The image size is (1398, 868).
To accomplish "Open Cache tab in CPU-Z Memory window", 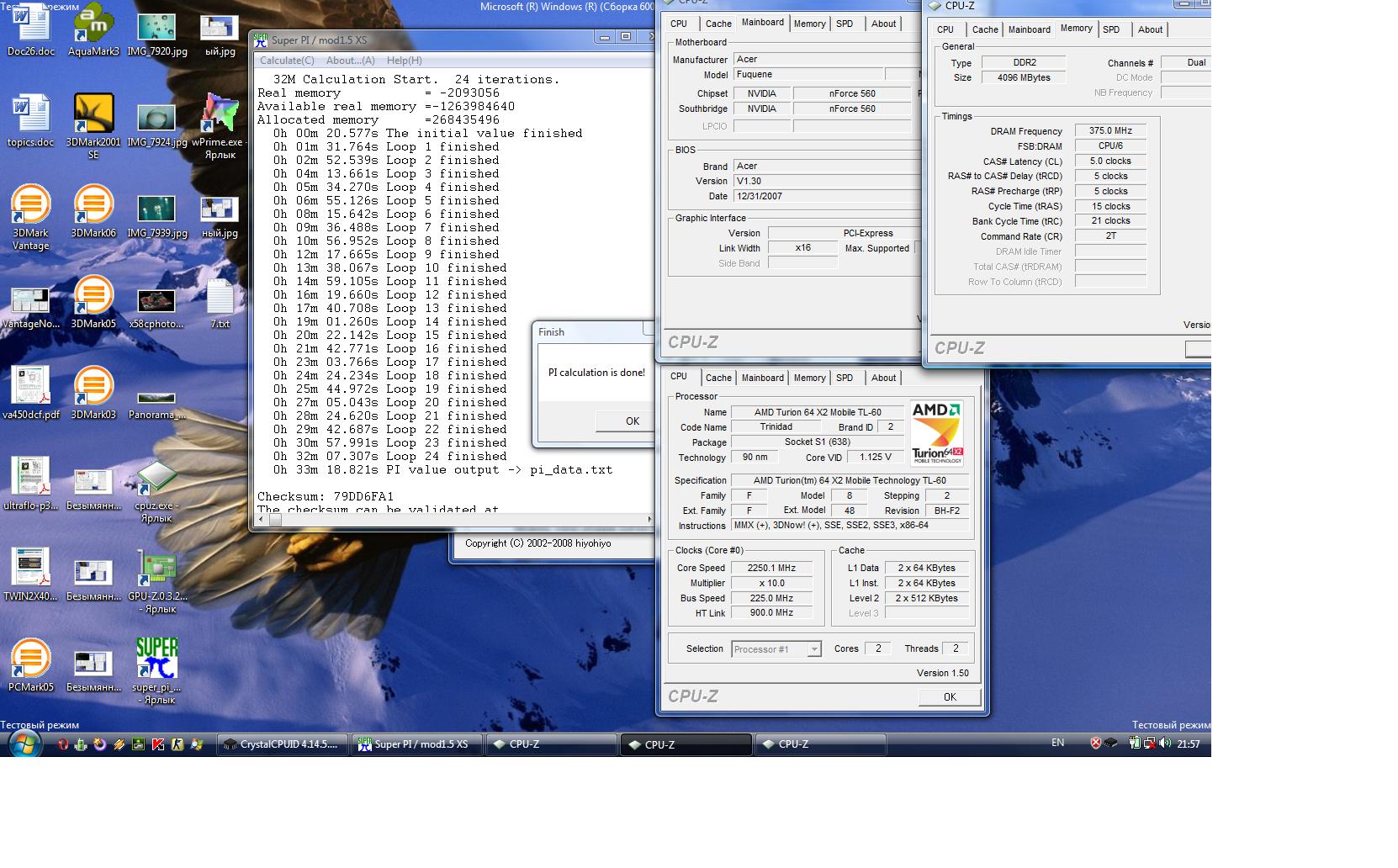I will point(985,29).
